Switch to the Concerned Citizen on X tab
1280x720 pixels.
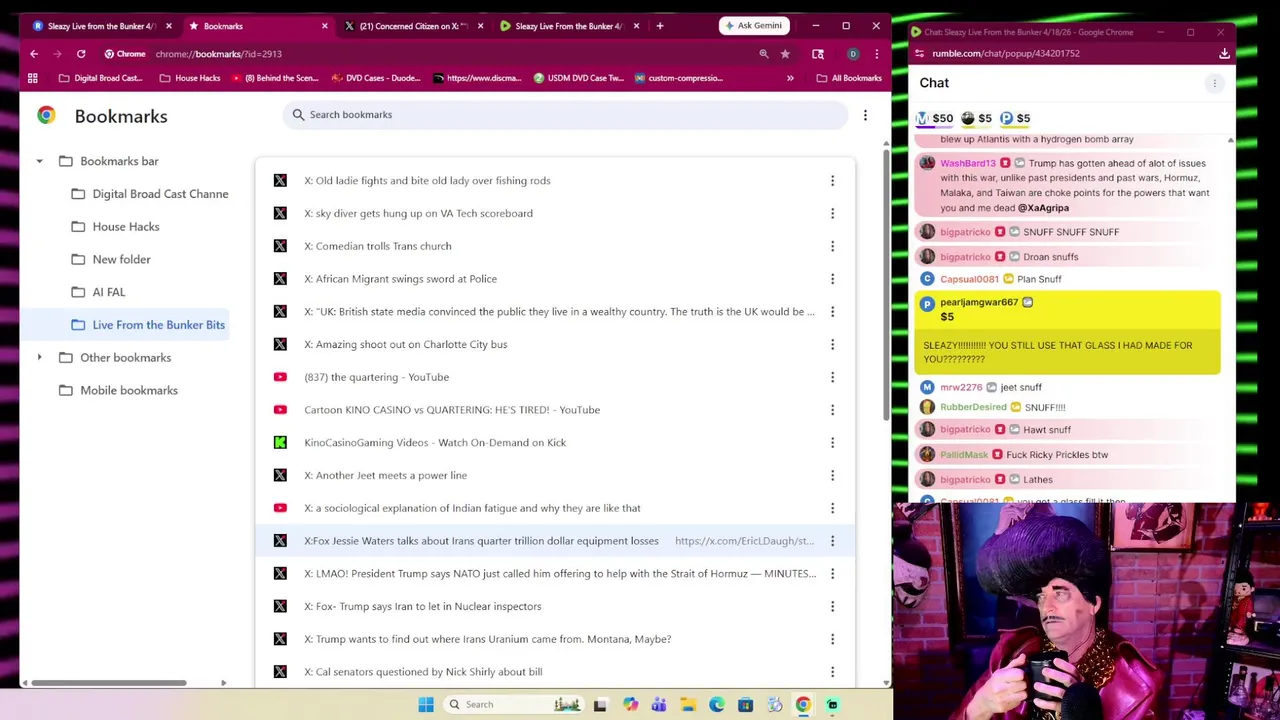click(x=412, y=26)
